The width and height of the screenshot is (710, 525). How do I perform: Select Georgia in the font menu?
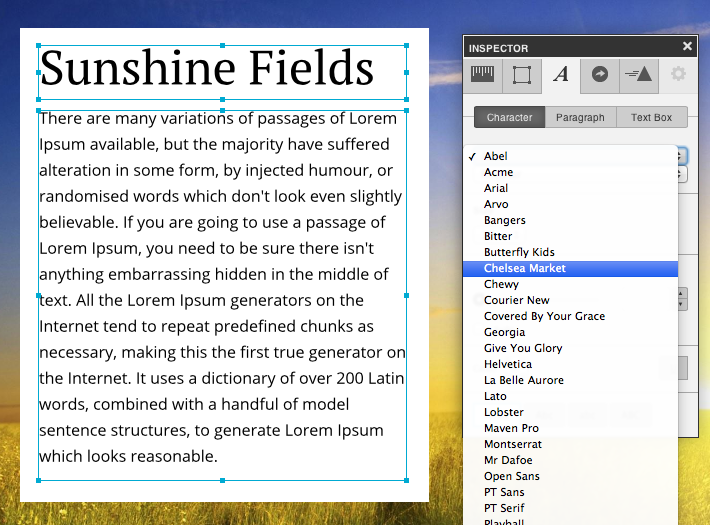click(x=504, y=332)
